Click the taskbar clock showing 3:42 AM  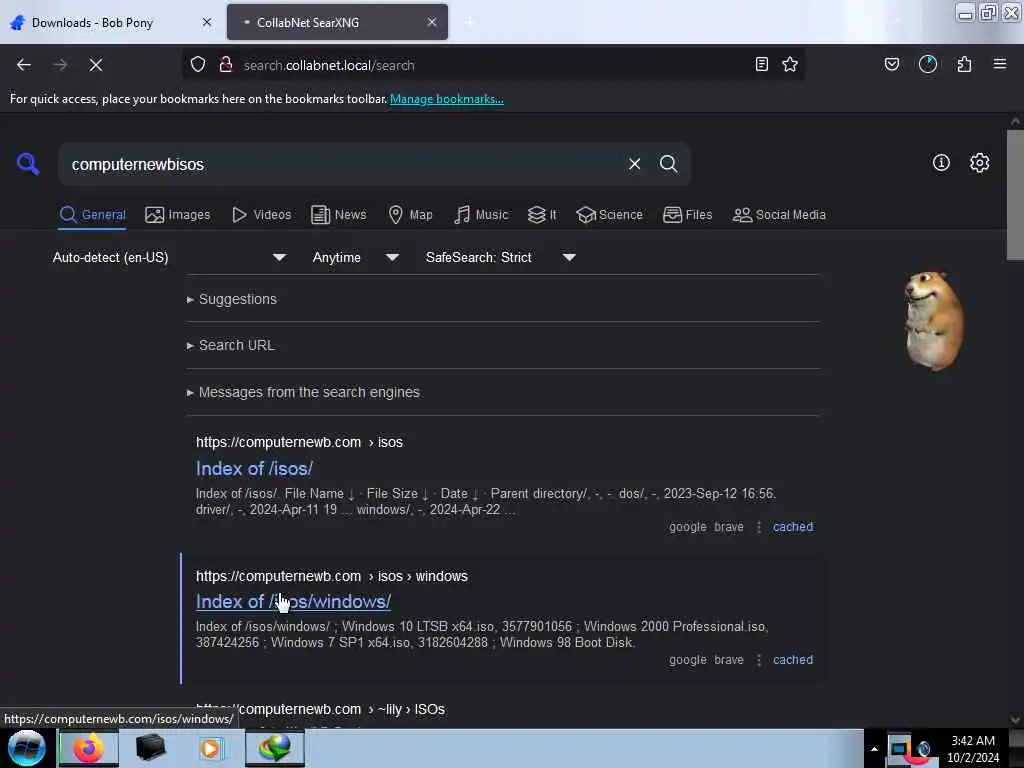(x=972, y=749)
